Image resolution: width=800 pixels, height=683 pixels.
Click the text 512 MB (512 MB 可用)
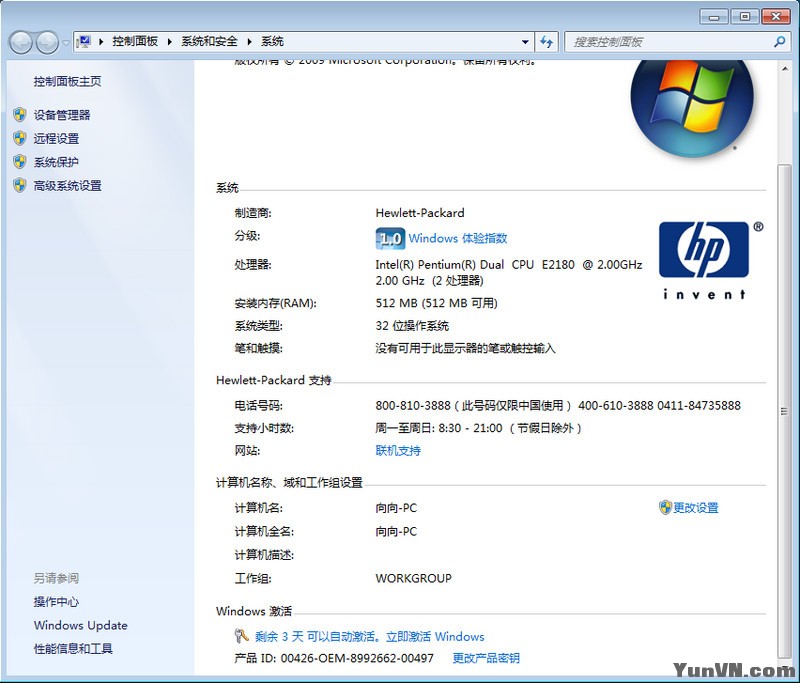pos(436,303)
